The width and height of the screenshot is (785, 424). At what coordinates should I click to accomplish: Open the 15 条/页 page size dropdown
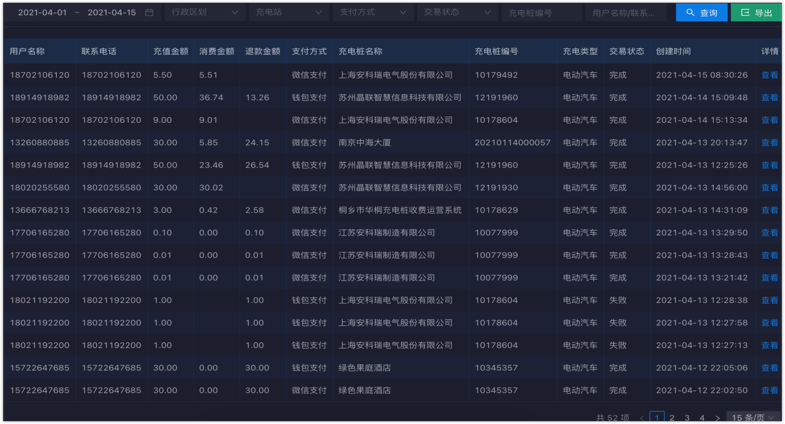click(752, 417)
